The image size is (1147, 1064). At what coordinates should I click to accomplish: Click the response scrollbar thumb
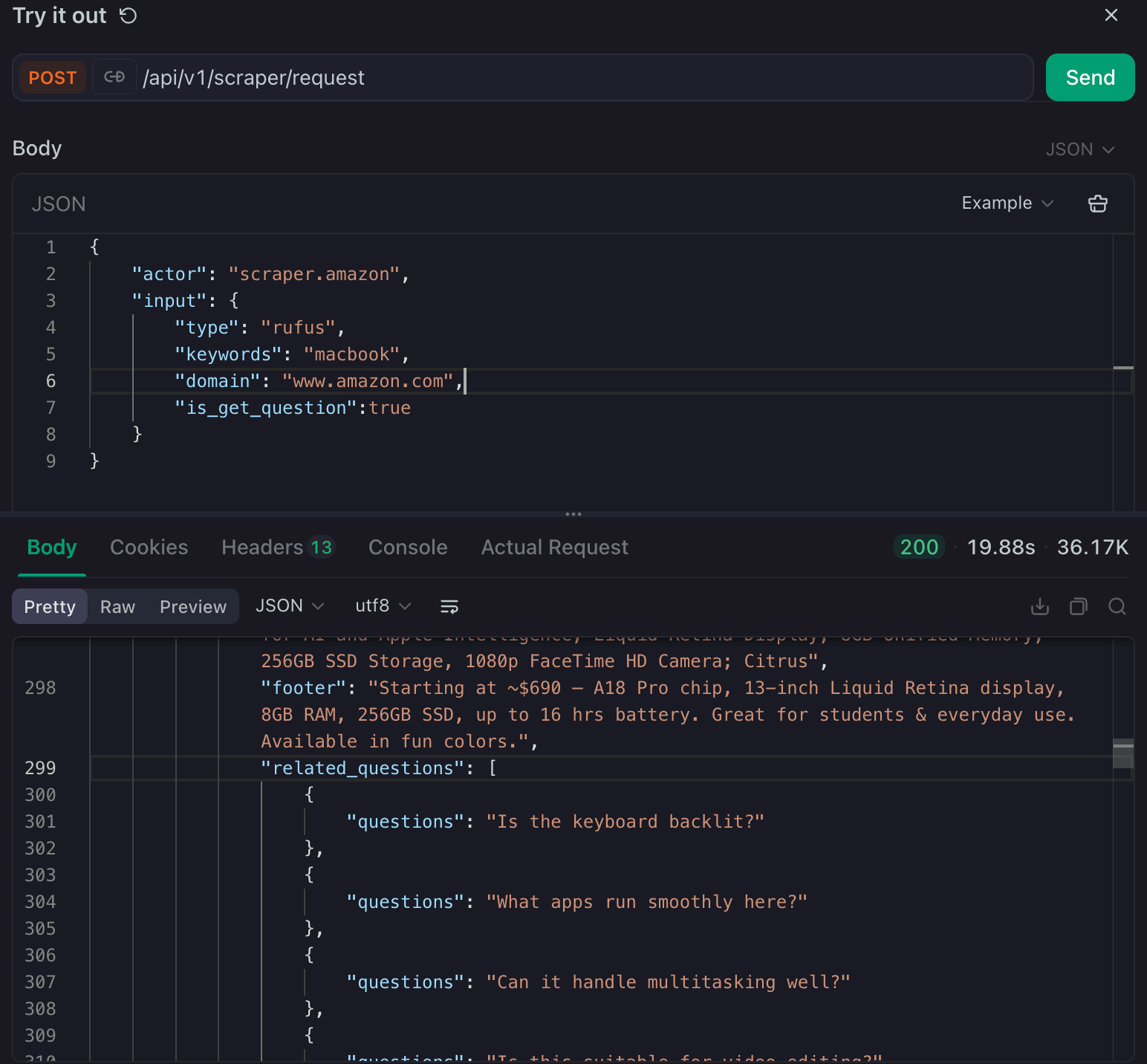1123,754
